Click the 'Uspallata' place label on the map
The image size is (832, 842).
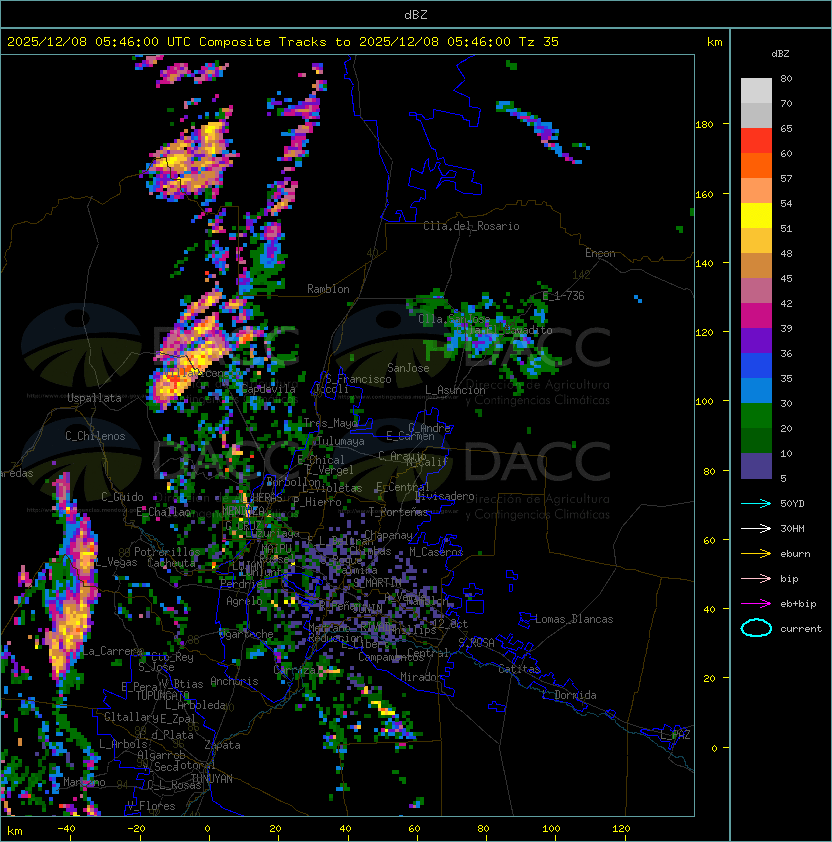(x=94, y=398)
